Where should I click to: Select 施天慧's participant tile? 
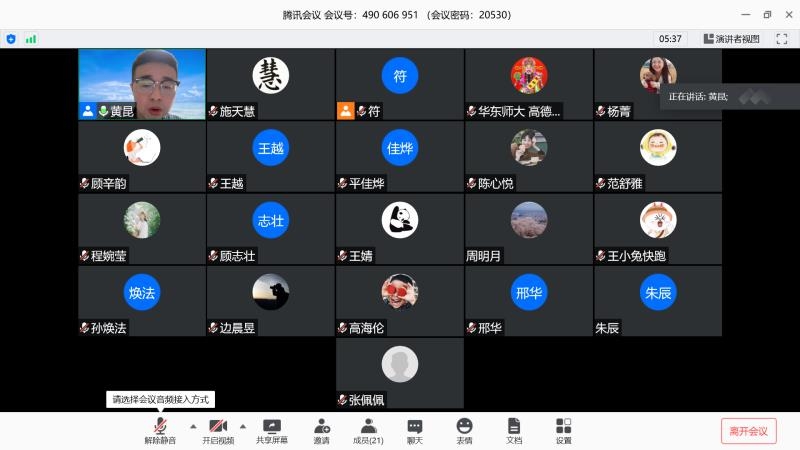[270, 84]
